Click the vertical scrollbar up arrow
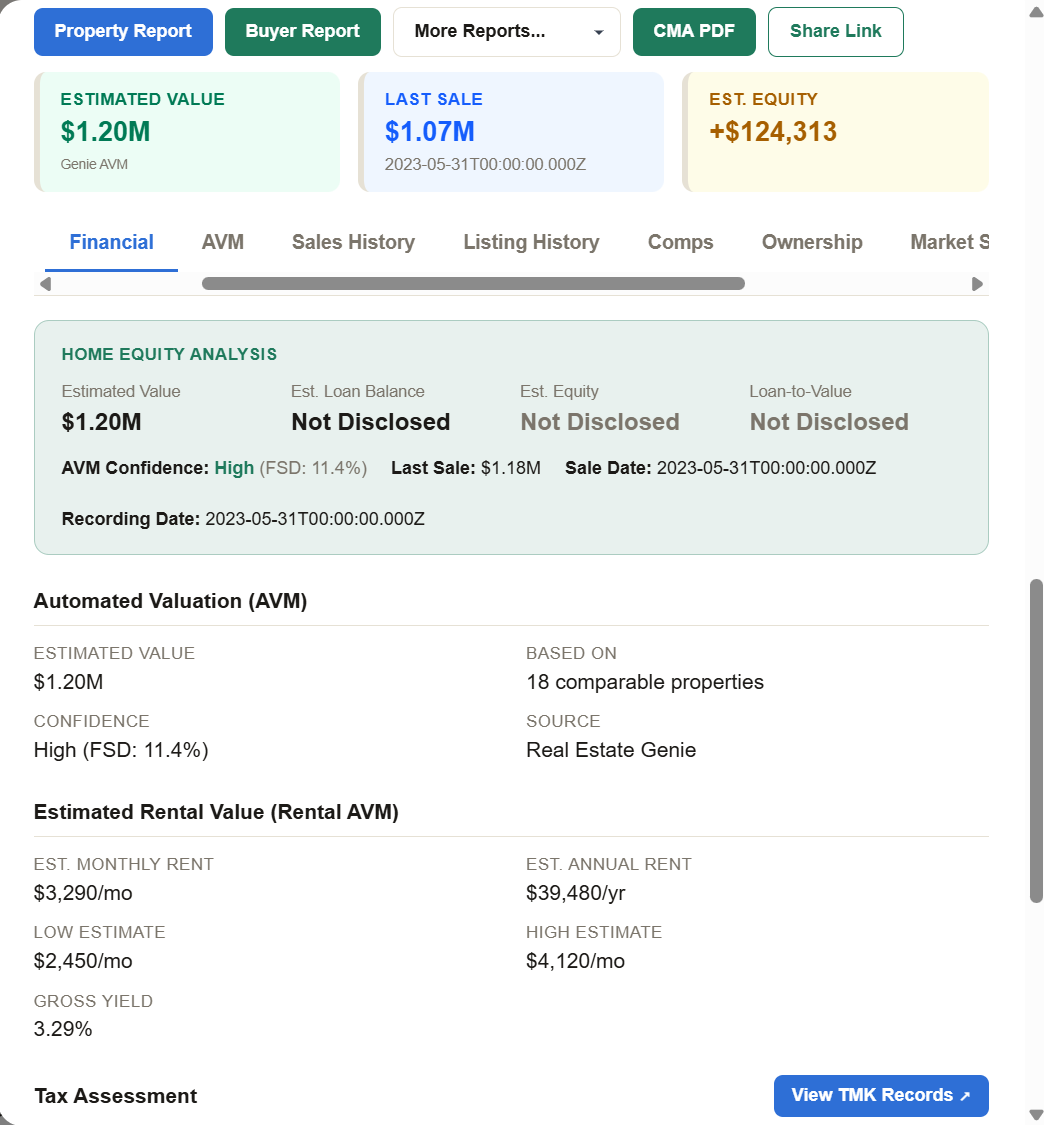The height and width of the screenshot is (1125, 1044). click(1036, 13)
